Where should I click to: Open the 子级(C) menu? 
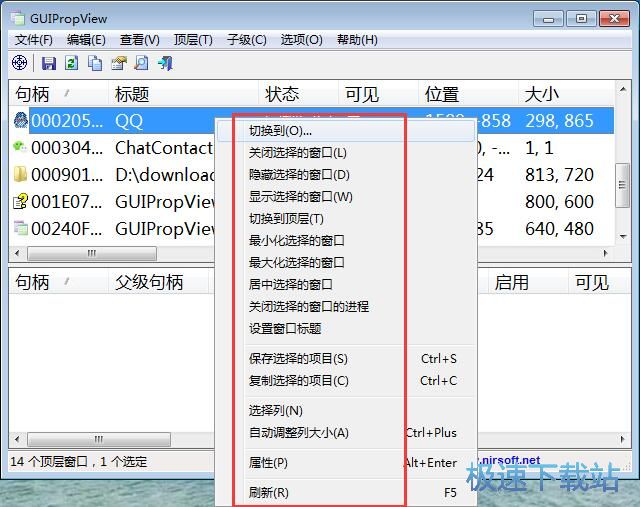(x=246, y=40)
